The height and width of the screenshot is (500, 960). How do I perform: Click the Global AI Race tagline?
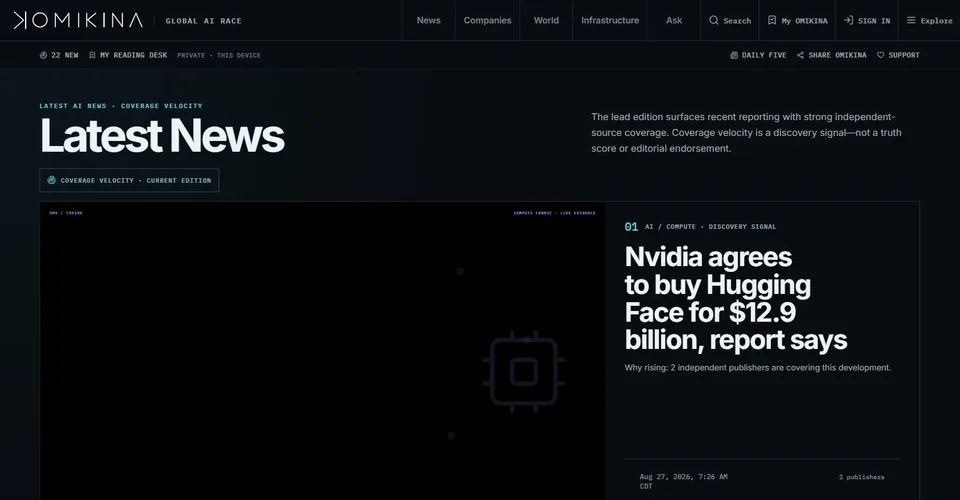[x=203, y=21]
